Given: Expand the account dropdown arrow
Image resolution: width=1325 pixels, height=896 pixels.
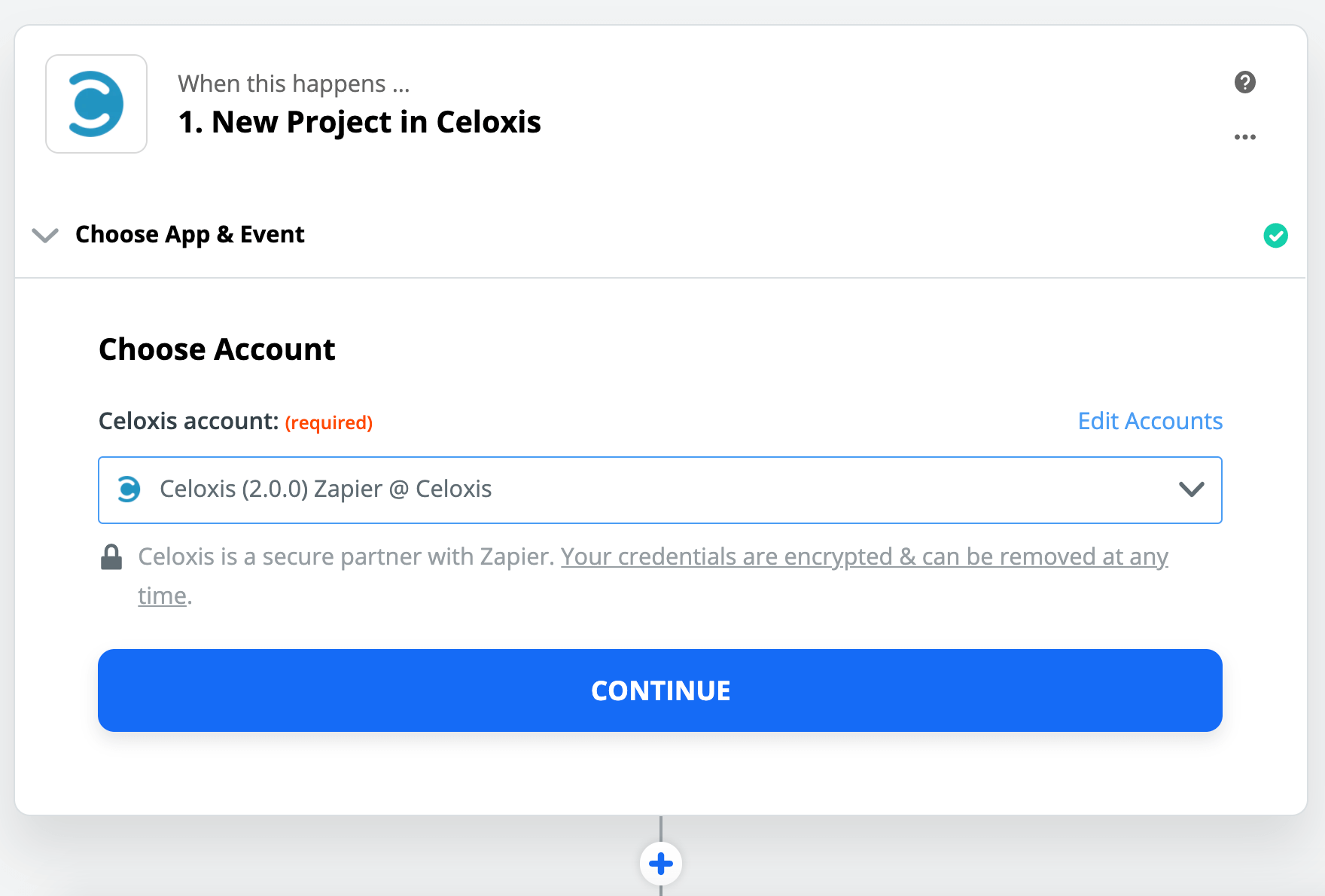Looking at the screenshot, I should [x=1191, y=489].
